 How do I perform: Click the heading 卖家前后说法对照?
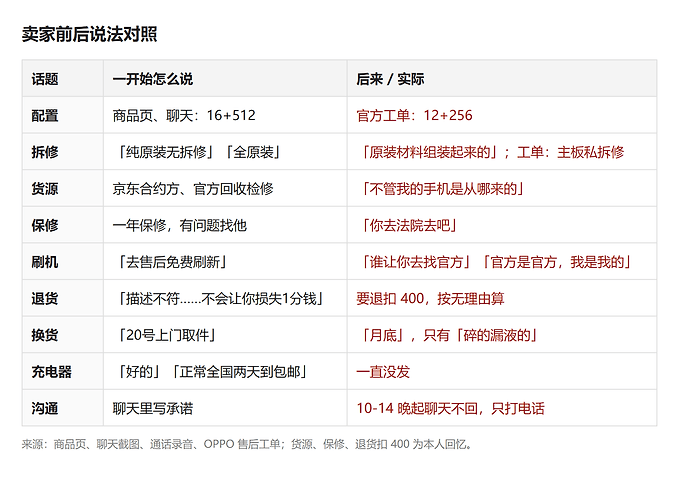coord(90,34)
